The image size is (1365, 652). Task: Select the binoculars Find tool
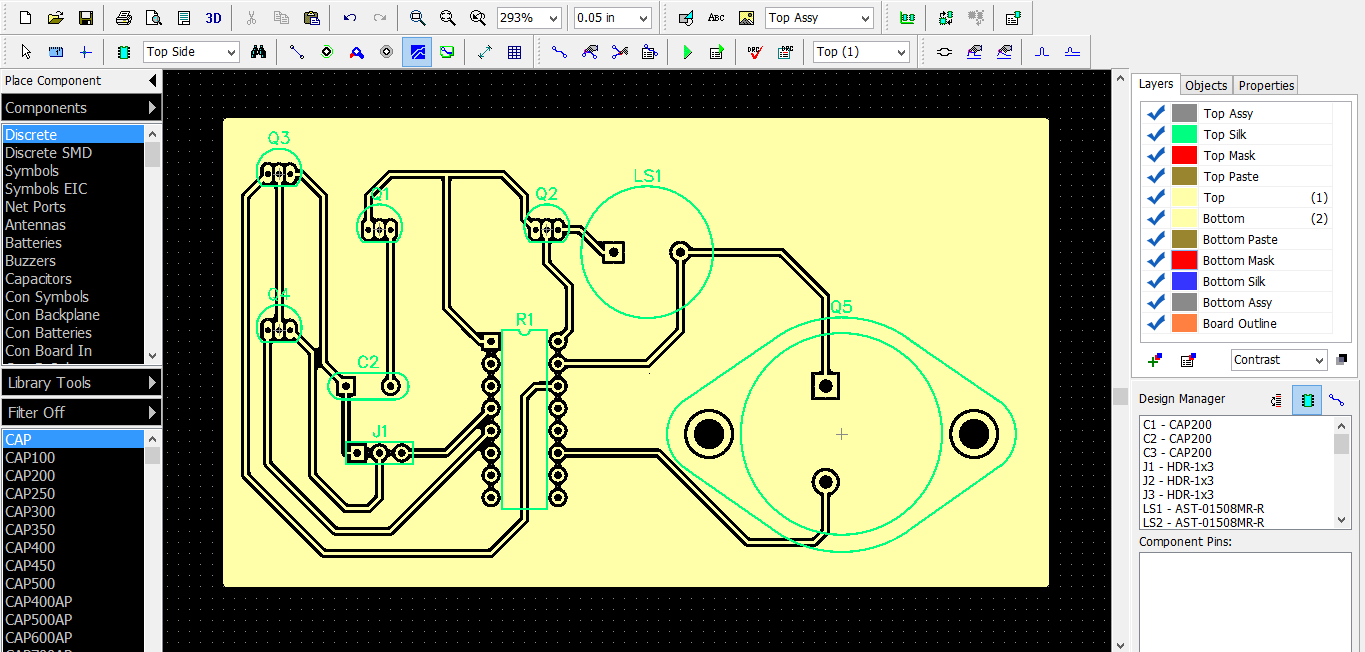click(x=258, y=51)
